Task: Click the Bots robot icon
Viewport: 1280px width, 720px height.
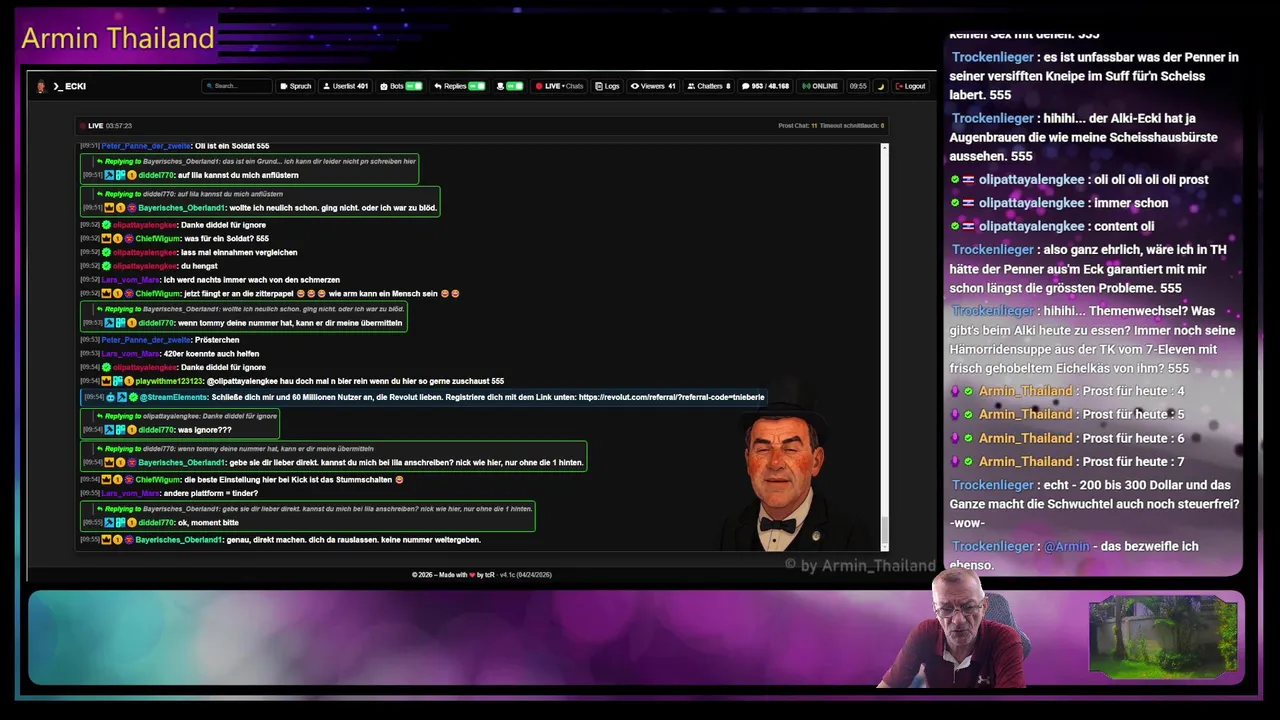Action: pyautogui.click(x=384, y=86)
